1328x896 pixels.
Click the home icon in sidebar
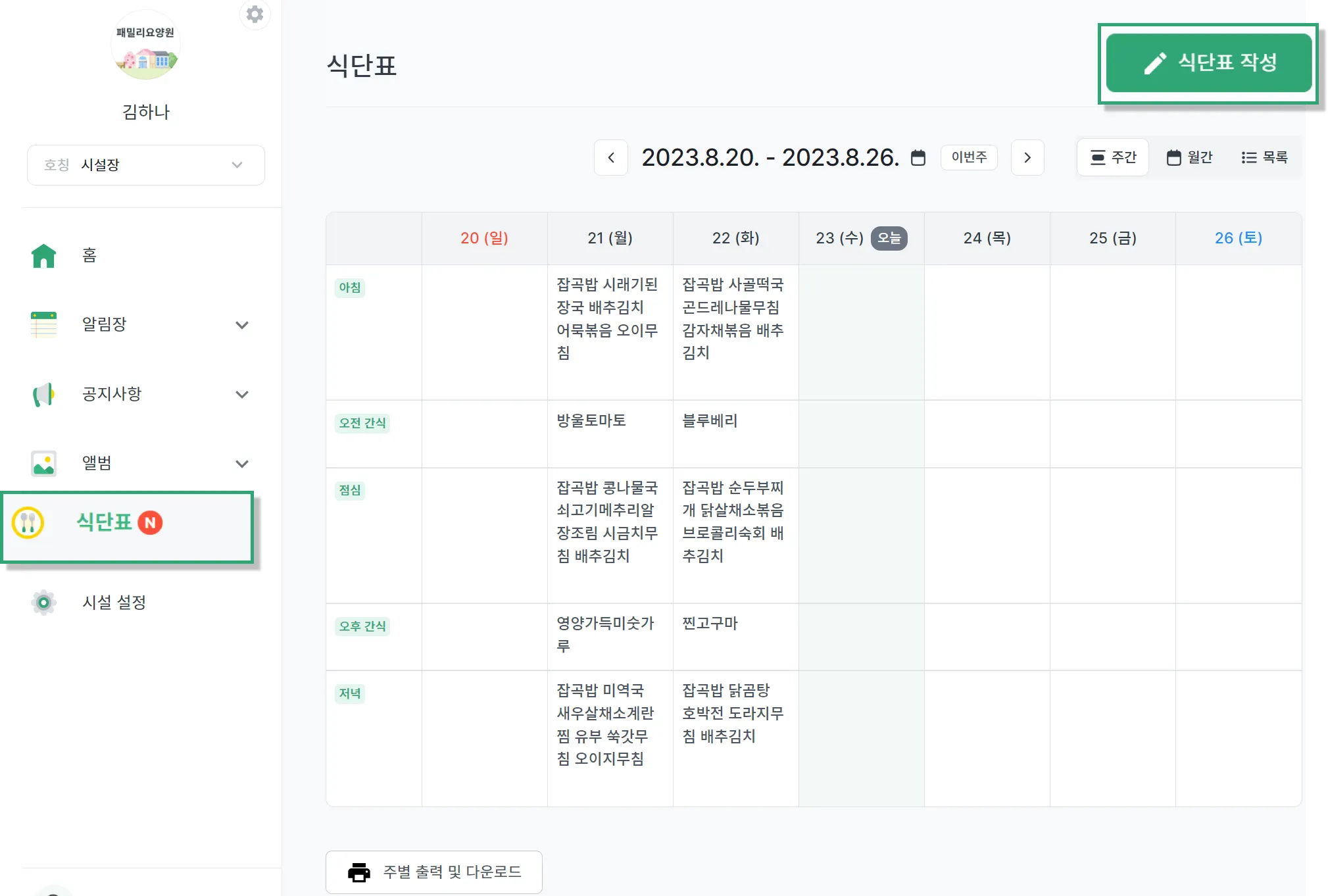point(44,256)
